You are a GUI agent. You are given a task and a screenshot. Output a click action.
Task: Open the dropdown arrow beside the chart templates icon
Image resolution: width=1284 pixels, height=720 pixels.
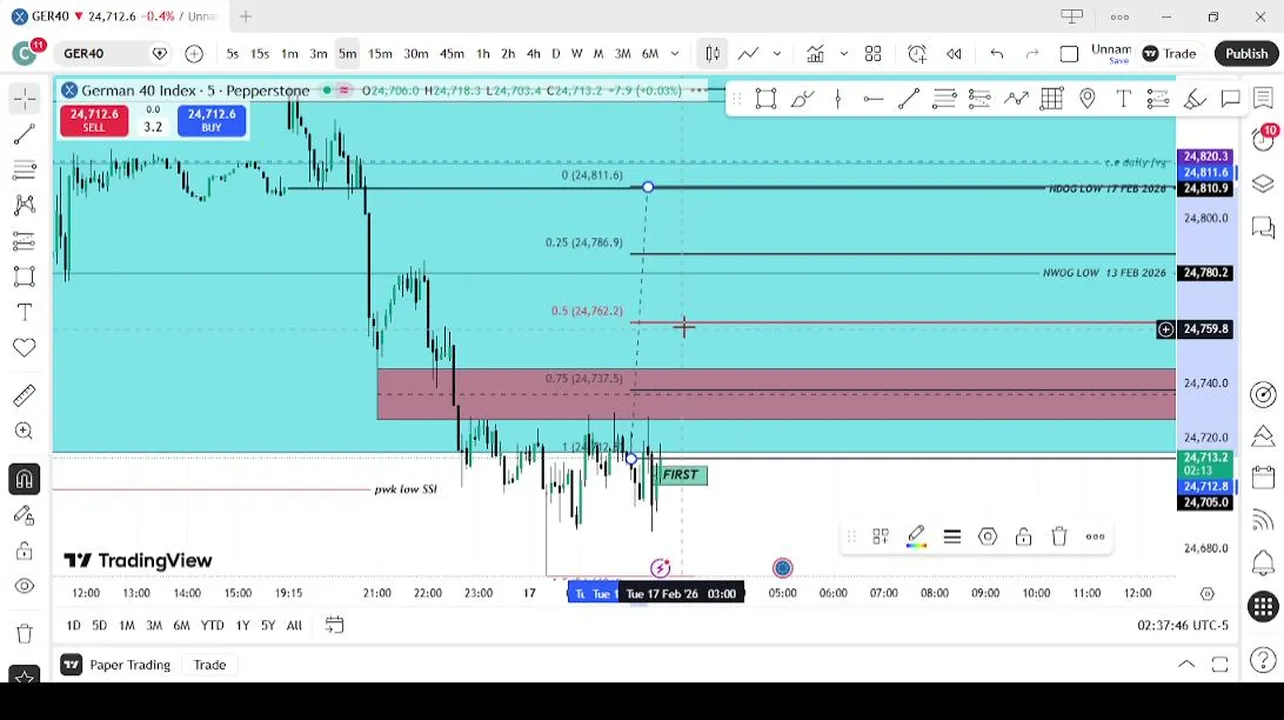[x=843, y=53]
